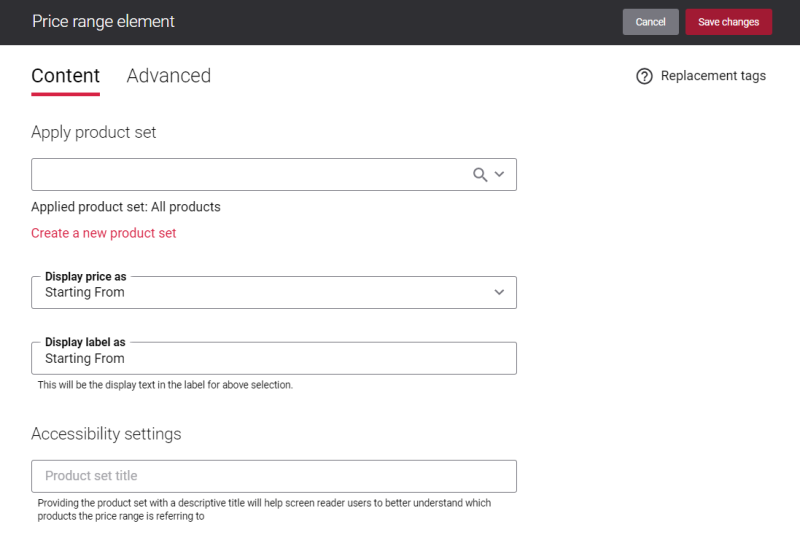The height and width of the screenshot is (540, 800).
Task: Click into the Display label as text field
Action: [274, 358]
